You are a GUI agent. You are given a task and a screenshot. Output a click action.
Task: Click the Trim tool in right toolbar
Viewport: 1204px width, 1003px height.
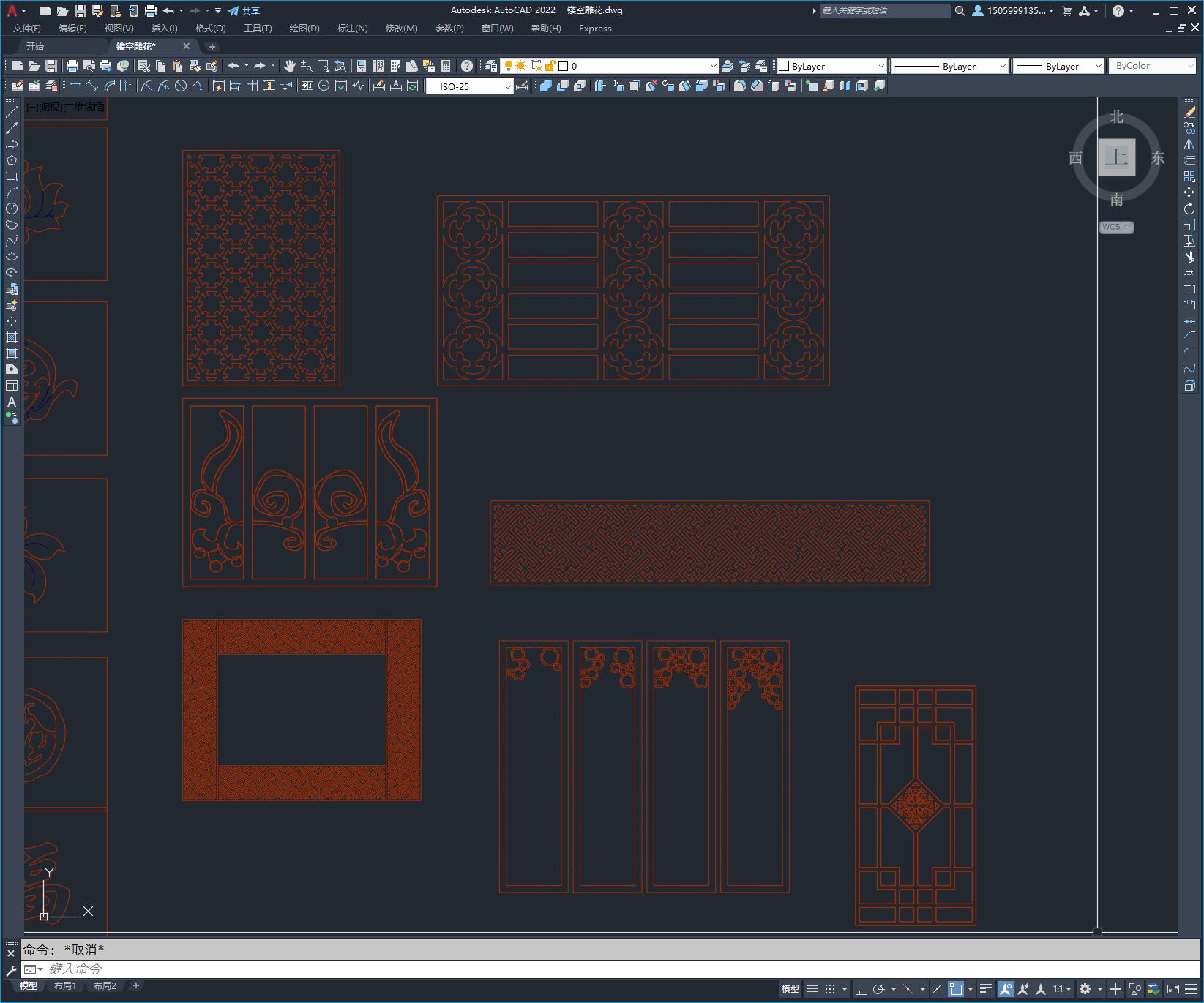tap(1189, 257)
